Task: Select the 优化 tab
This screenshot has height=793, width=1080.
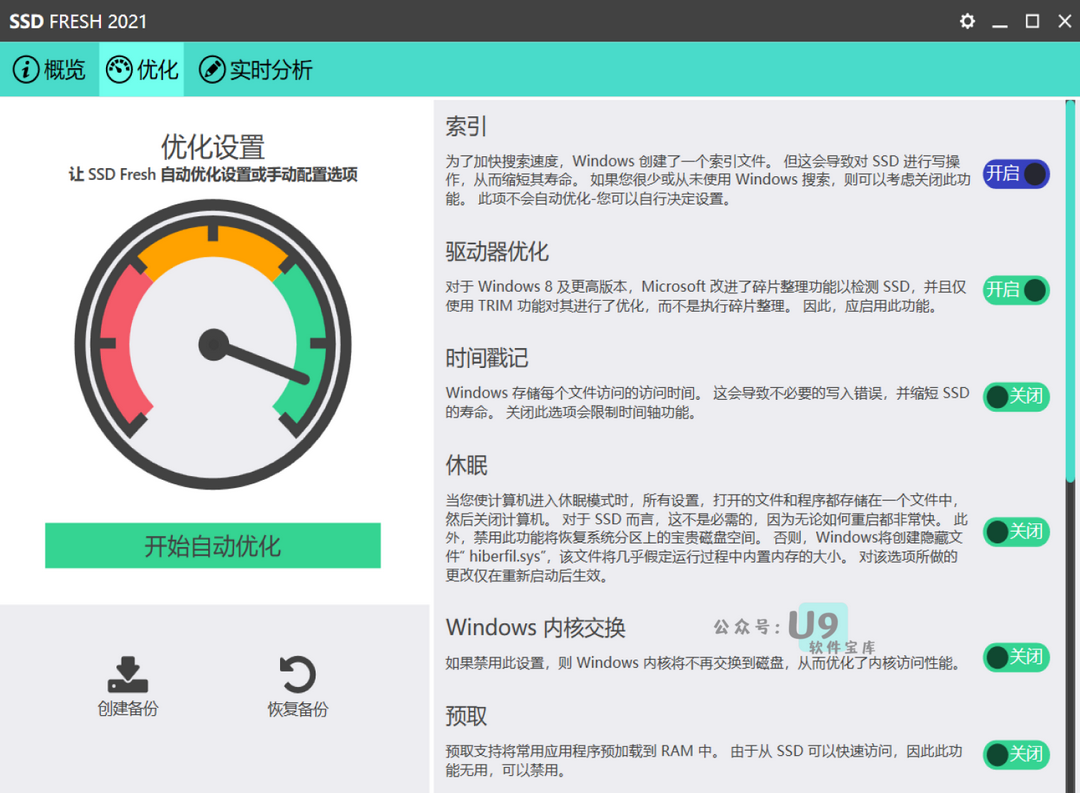Action: (142, 70)
